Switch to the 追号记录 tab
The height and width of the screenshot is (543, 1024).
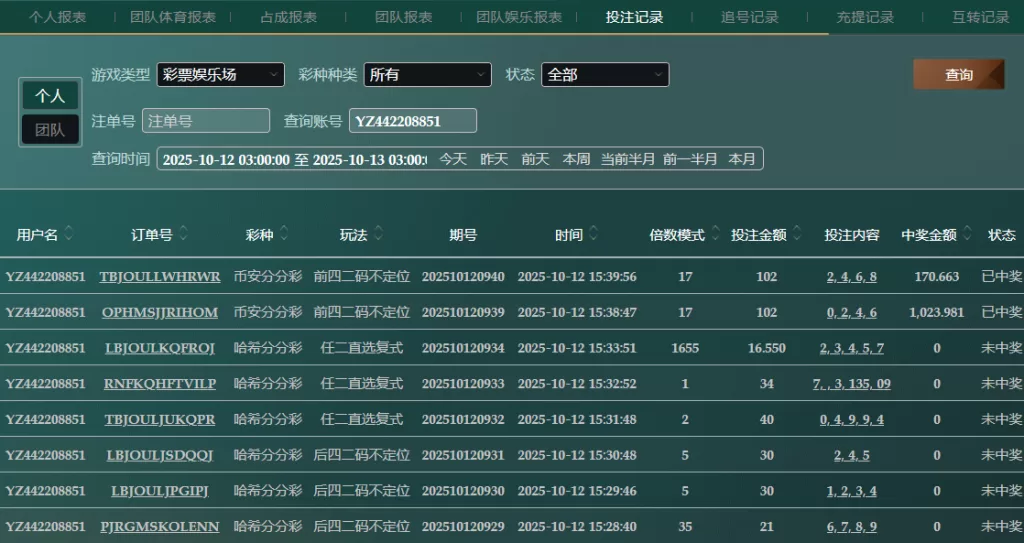pos(749,17)
